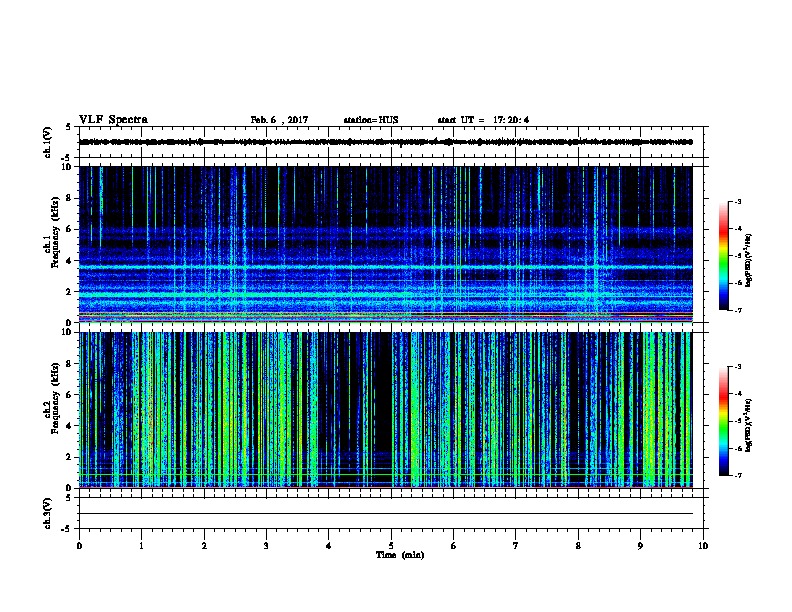Screen dimensions: 792x612
Task: Click the "VLF Spectra" plot title
Action: coord(113,120)
